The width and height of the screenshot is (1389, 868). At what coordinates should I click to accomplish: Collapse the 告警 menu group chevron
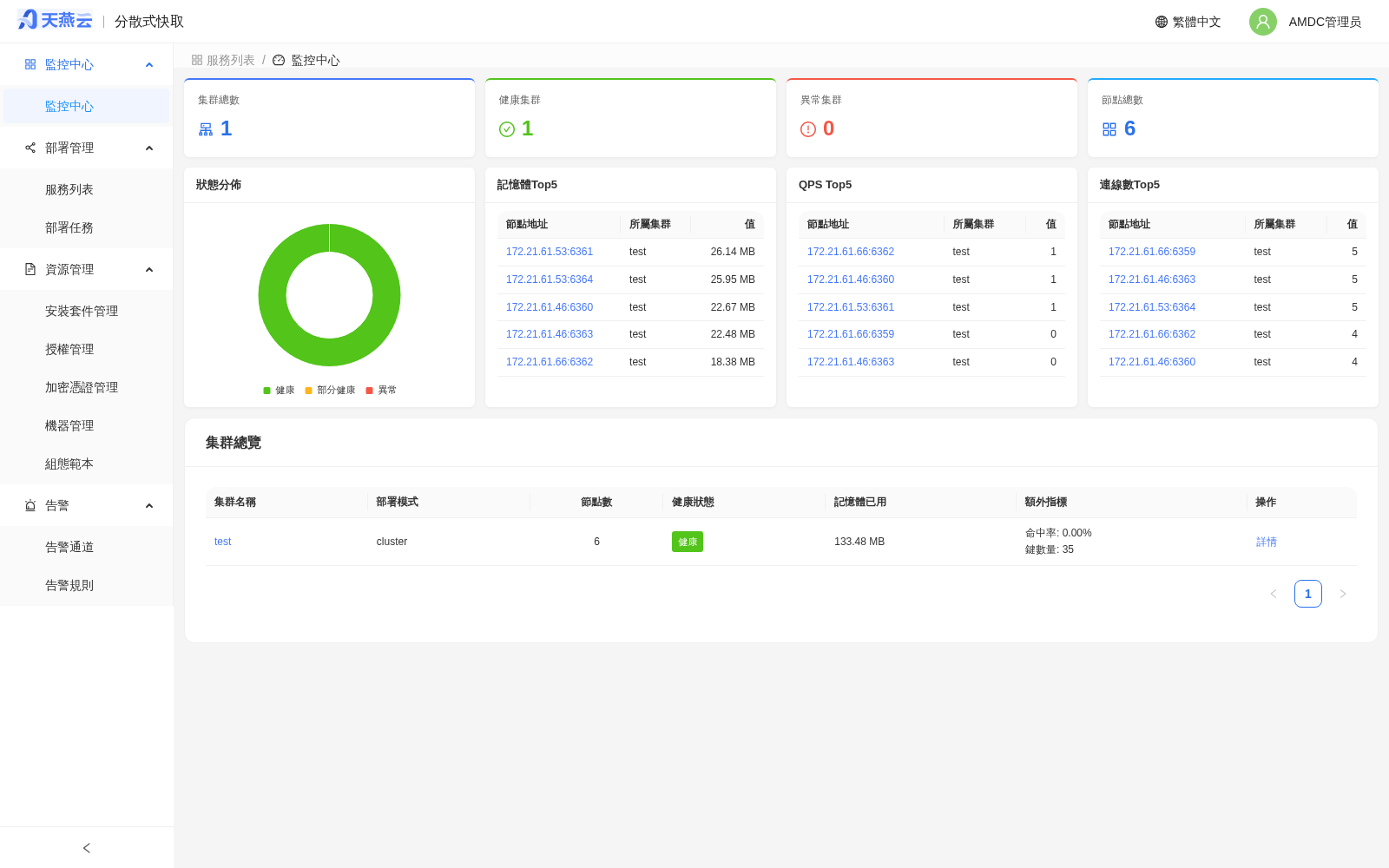pos(149,505)
